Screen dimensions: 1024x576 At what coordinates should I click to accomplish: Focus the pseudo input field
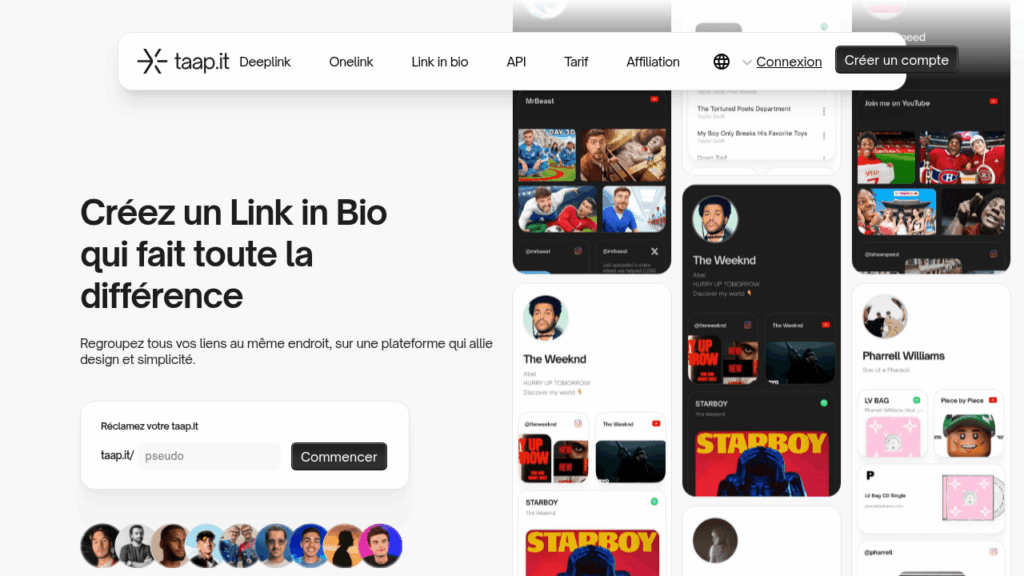(209, 456)
